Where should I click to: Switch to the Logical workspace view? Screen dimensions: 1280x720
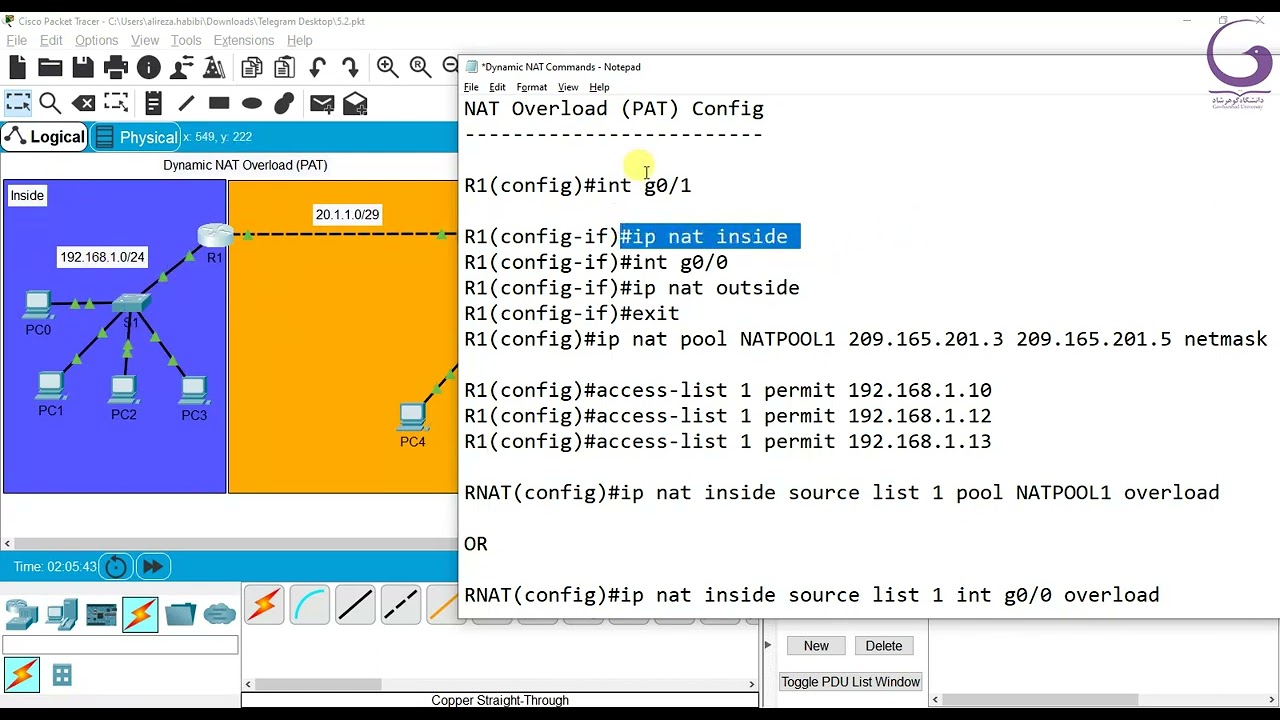click(x=45, y=137)
